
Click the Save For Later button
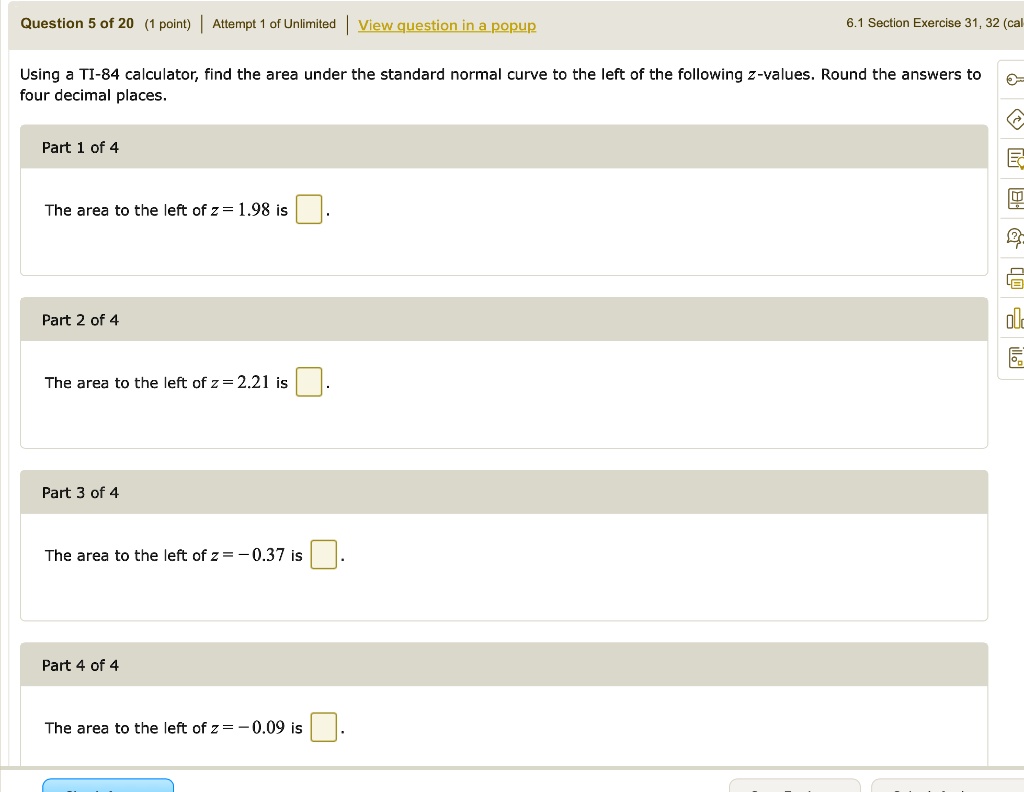[x=795, y=789]
